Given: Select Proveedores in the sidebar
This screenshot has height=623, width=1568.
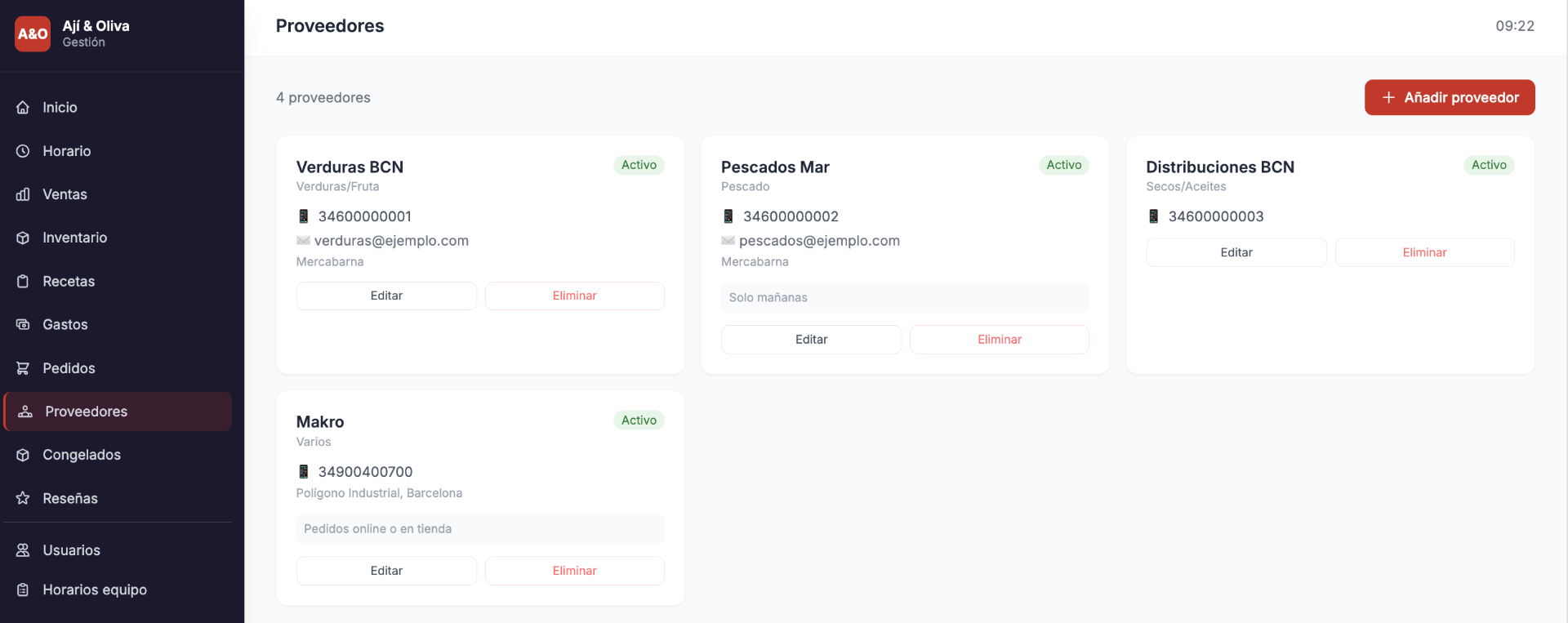Looking at the screenshot, I should pos(118,412).
